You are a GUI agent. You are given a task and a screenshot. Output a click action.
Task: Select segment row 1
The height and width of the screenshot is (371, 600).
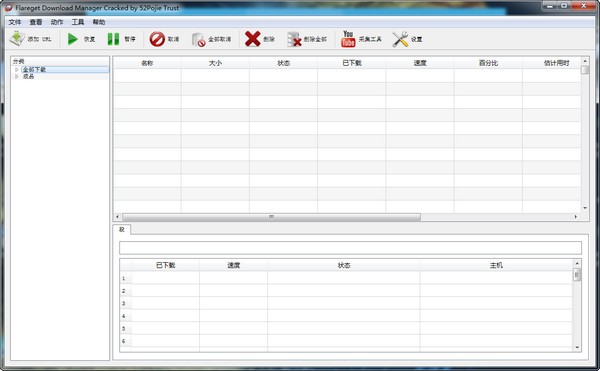click(x=126, y=278)
